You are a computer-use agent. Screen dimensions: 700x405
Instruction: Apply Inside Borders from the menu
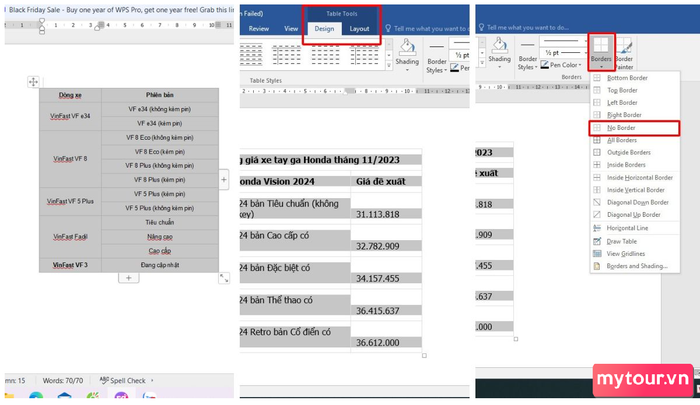[x=634, y=165]
